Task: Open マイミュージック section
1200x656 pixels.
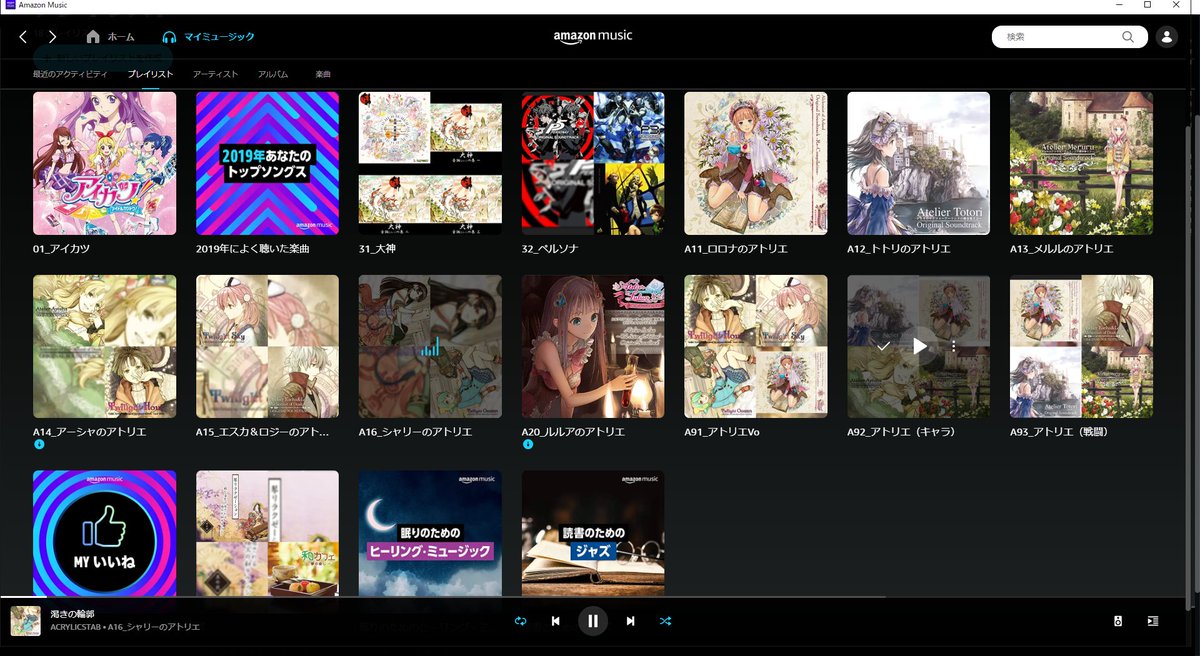Action: (x=208, y=37)
